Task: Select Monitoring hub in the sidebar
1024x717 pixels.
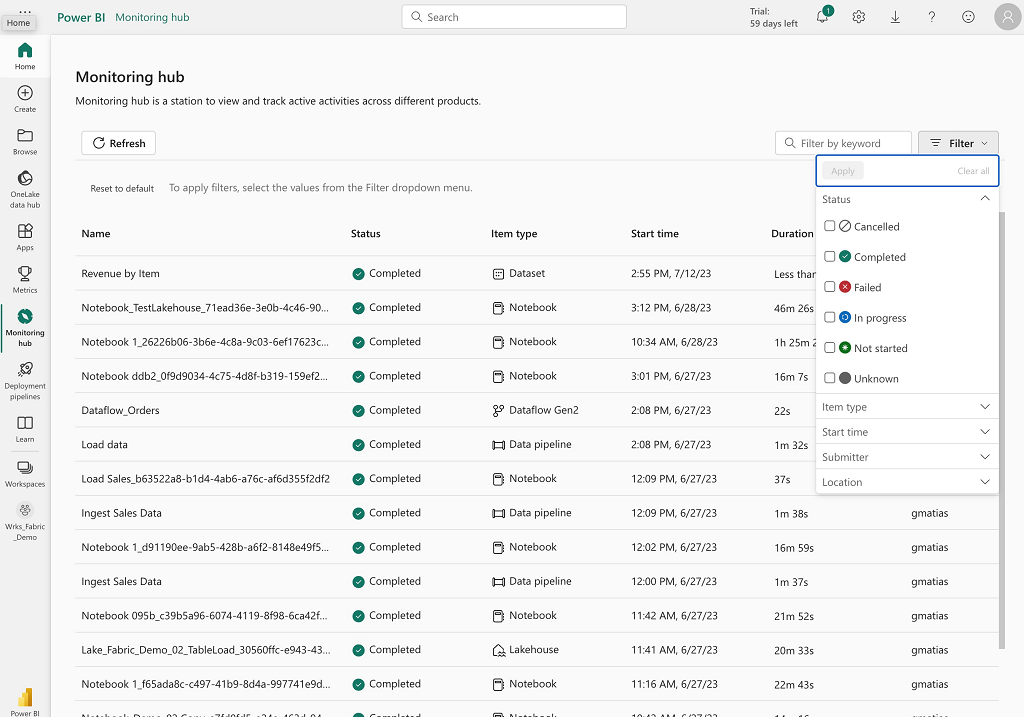Action: (x=25, y=328)
